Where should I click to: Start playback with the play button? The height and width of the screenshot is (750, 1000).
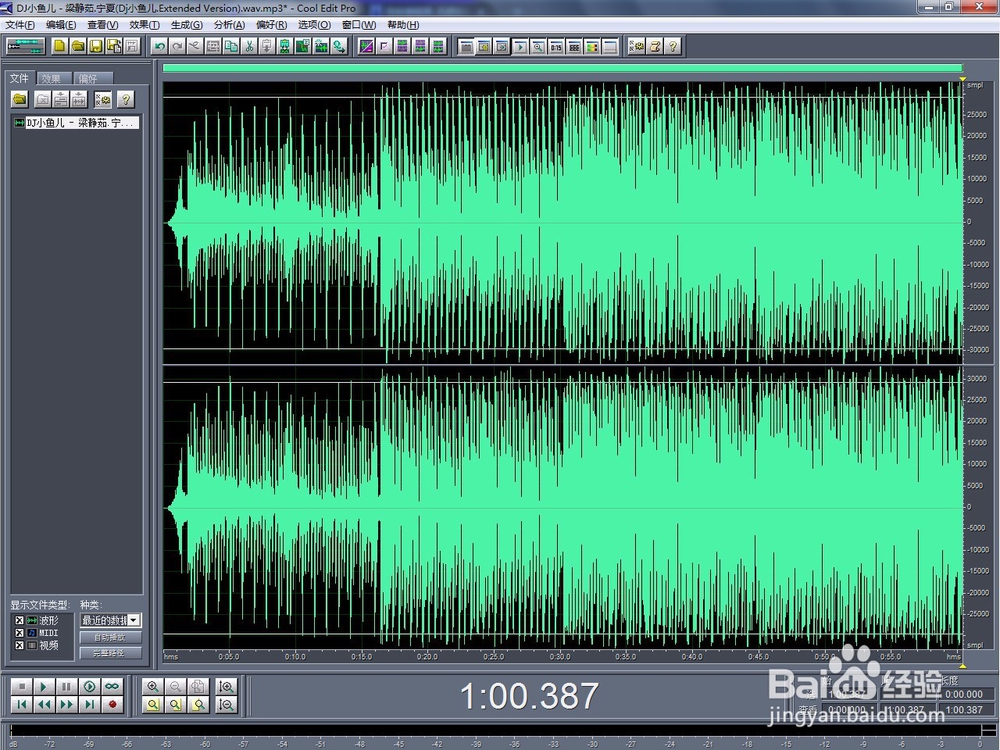click(x=43, y=686)
